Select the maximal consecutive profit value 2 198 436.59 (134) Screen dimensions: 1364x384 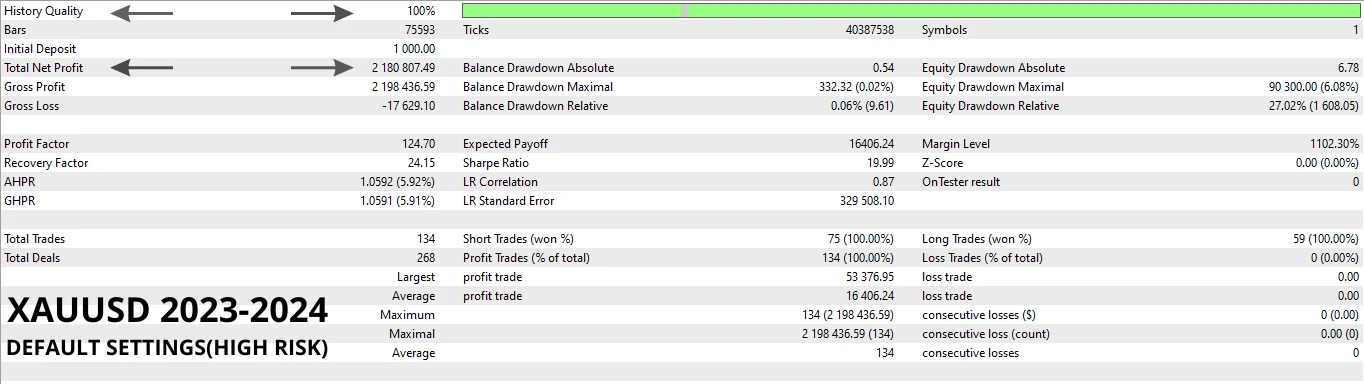[848, 334]
